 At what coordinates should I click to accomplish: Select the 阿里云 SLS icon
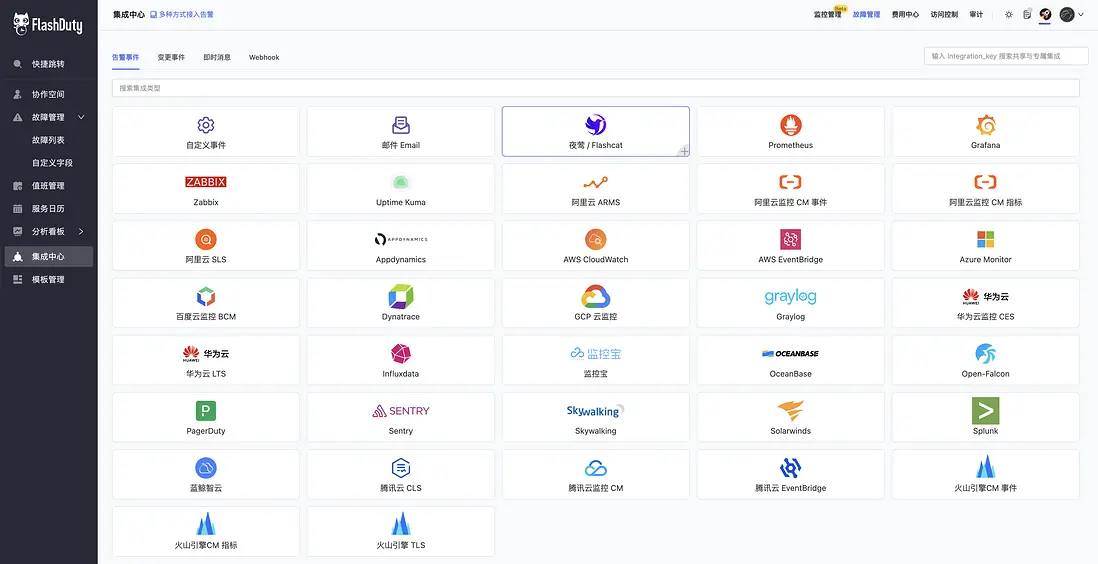click(206, 240)
